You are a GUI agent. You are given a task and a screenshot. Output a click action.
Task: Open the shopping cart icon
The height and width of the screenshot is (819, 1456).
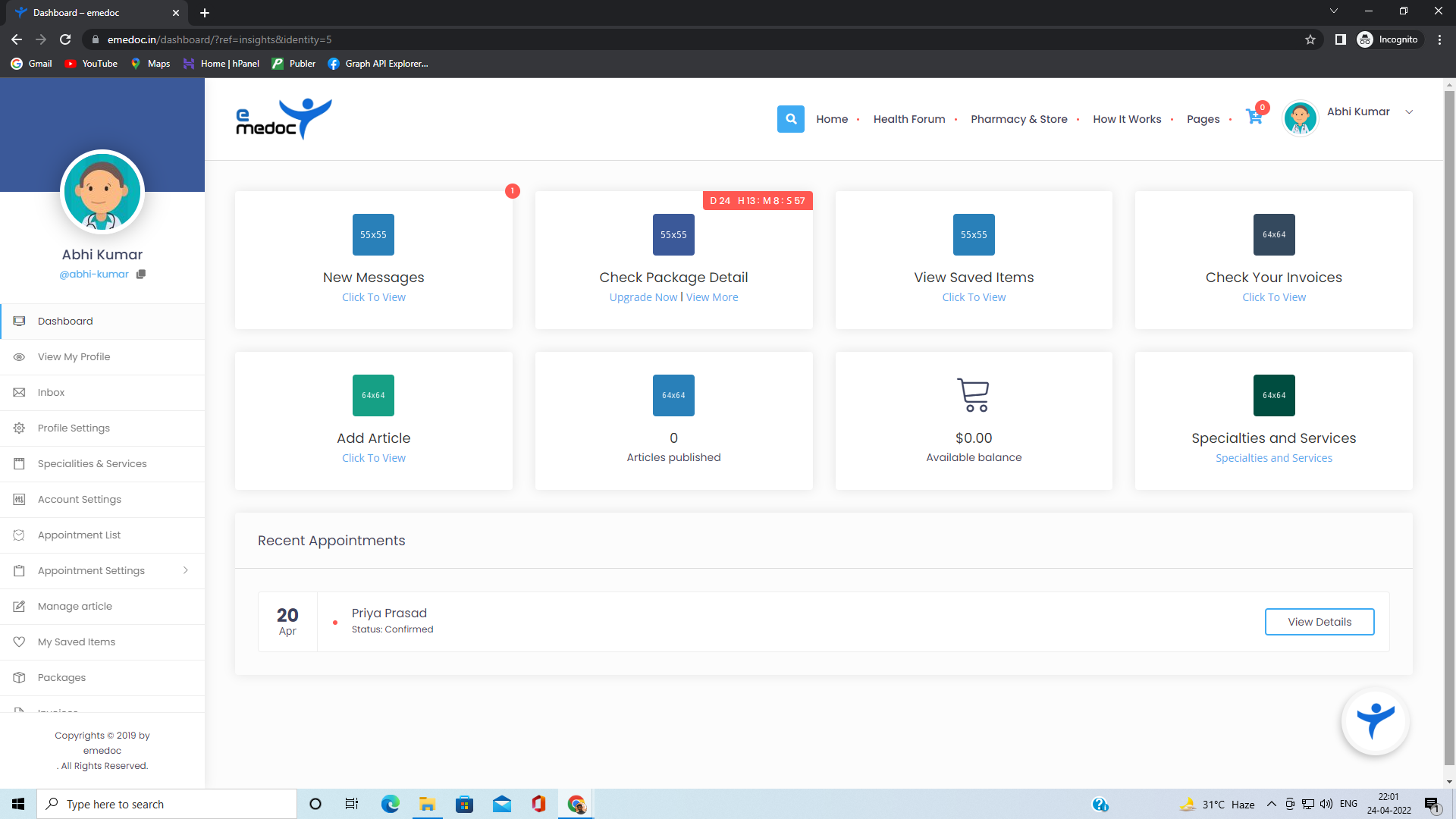[x=1254, y=118]
